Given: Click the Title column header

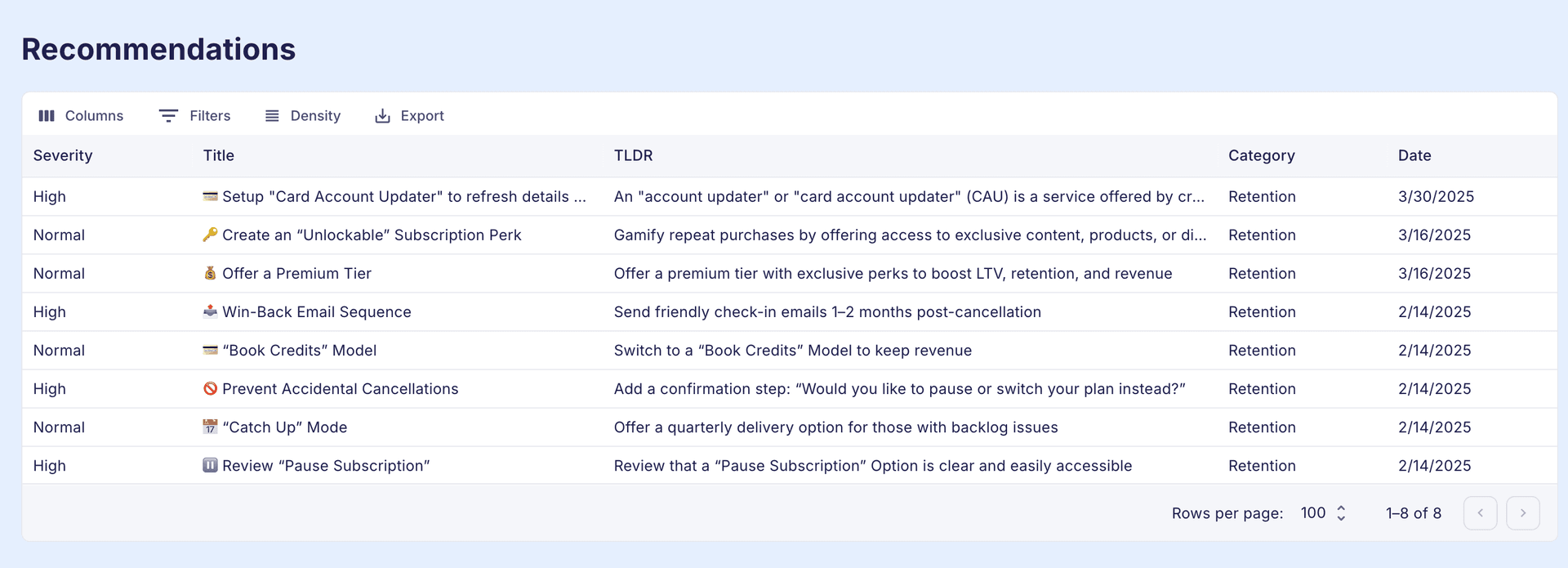Looking at the screenshot, I should pos(219,155).
